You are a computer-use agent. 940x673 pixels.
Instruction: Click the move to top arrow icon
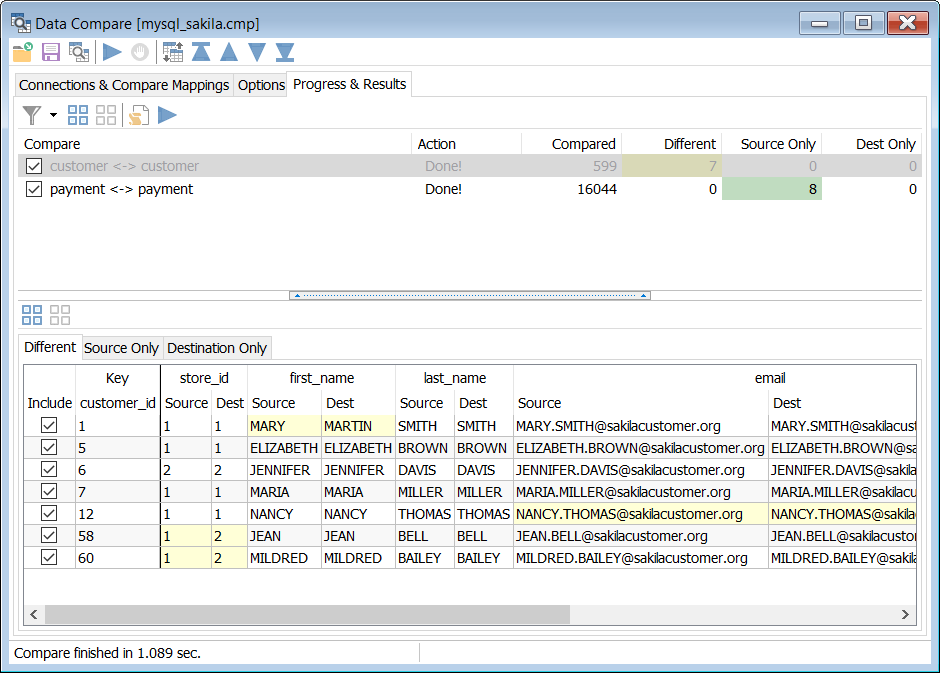coord(201,52)
